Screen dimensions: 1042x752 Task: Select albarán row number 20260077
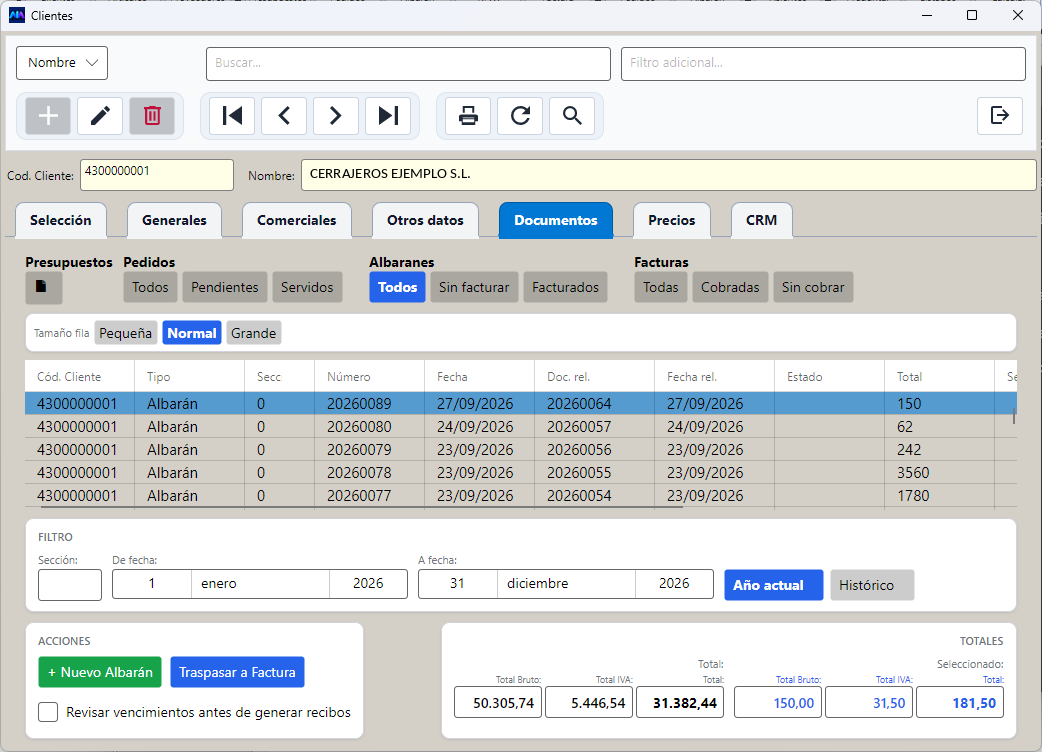click(x=520, y=496)
